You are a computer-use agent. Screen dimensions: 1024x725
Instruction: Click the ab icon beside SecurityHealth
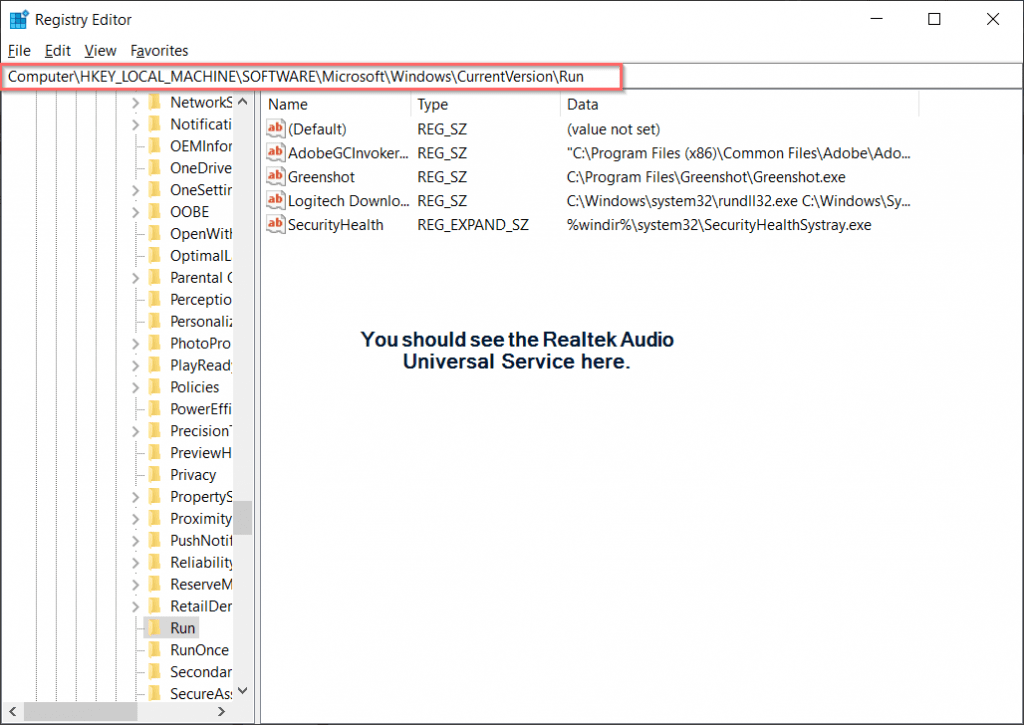click(275, 224)
